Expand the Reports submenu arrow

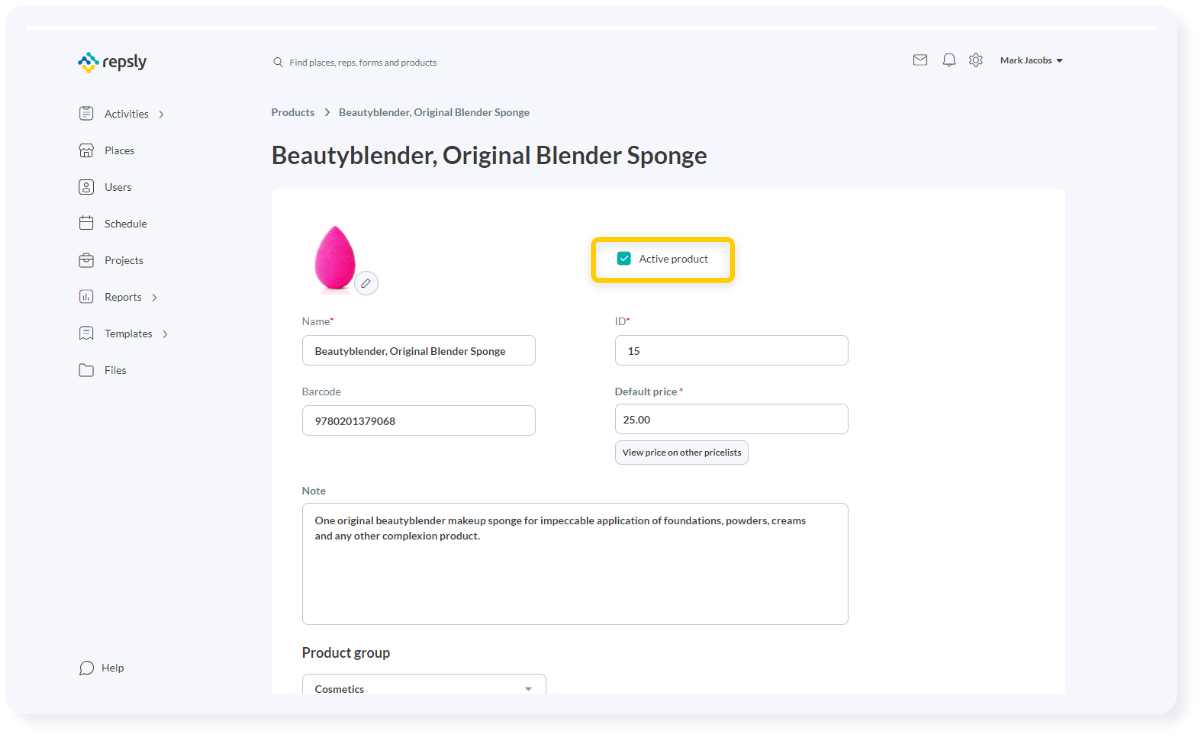155,297
